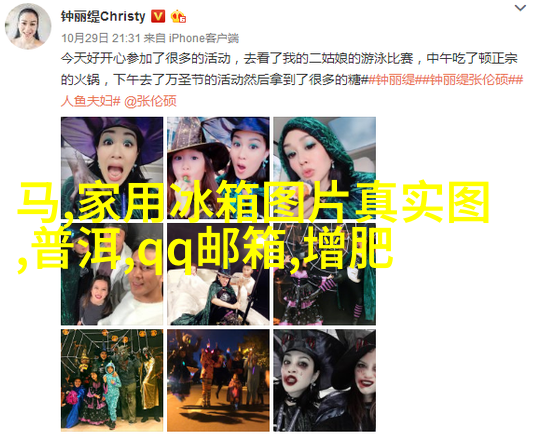Open the #钟丽缇张伦硕# hashtag topic

coord(469,80)
